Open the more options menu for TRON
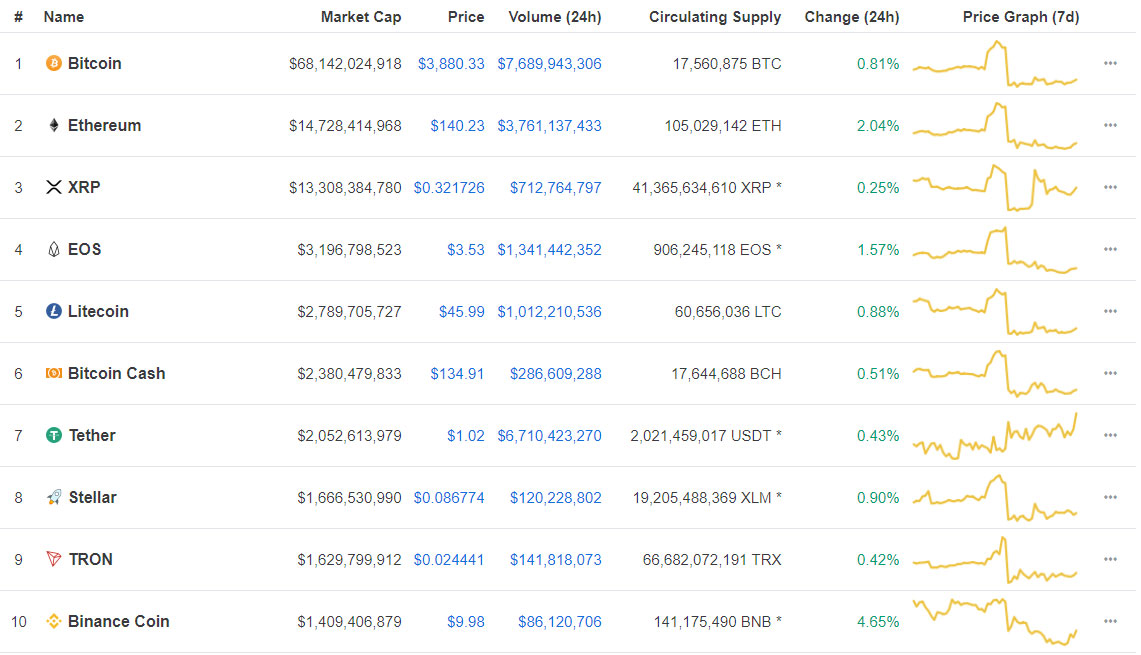 click(x=1110, y=559)
